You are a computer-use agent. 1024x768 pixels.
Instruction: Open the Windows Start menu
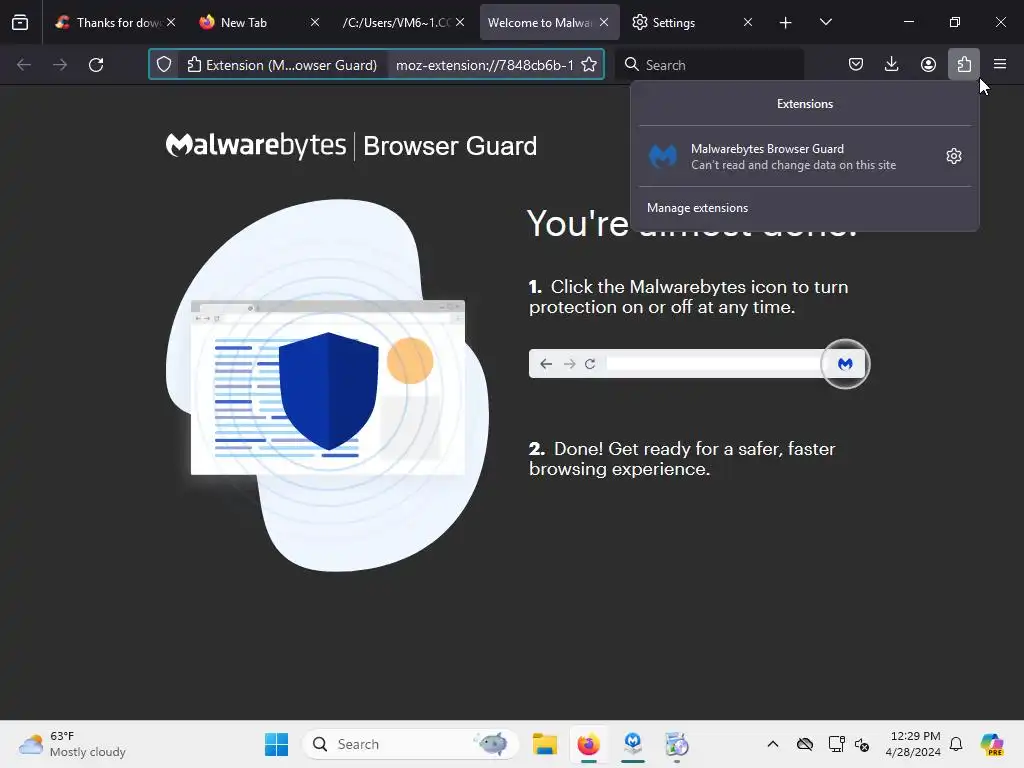coord(276,744)
